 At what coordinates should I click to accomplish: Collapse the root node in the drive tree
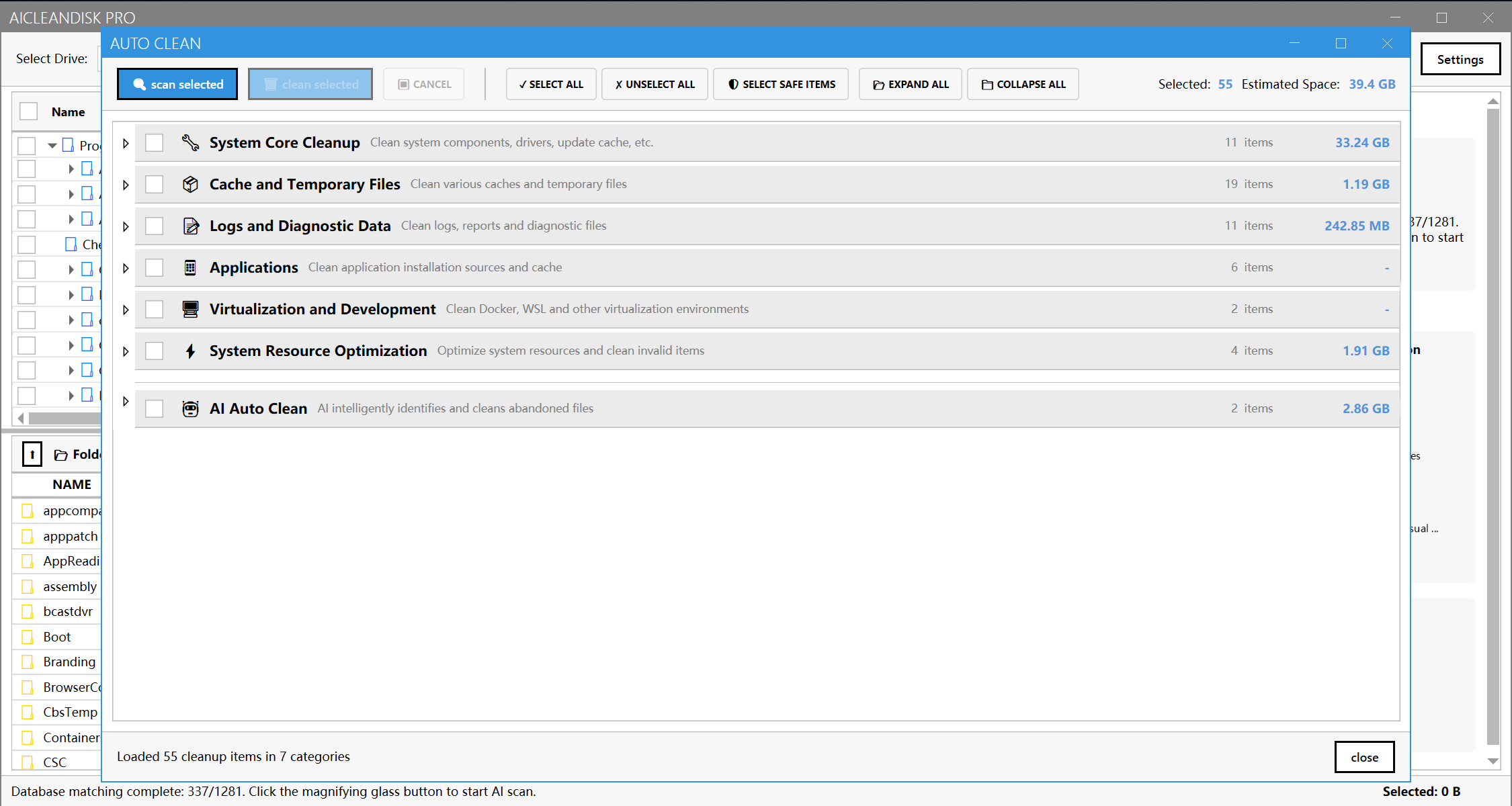pyautogui.click(x=52, y=145)
